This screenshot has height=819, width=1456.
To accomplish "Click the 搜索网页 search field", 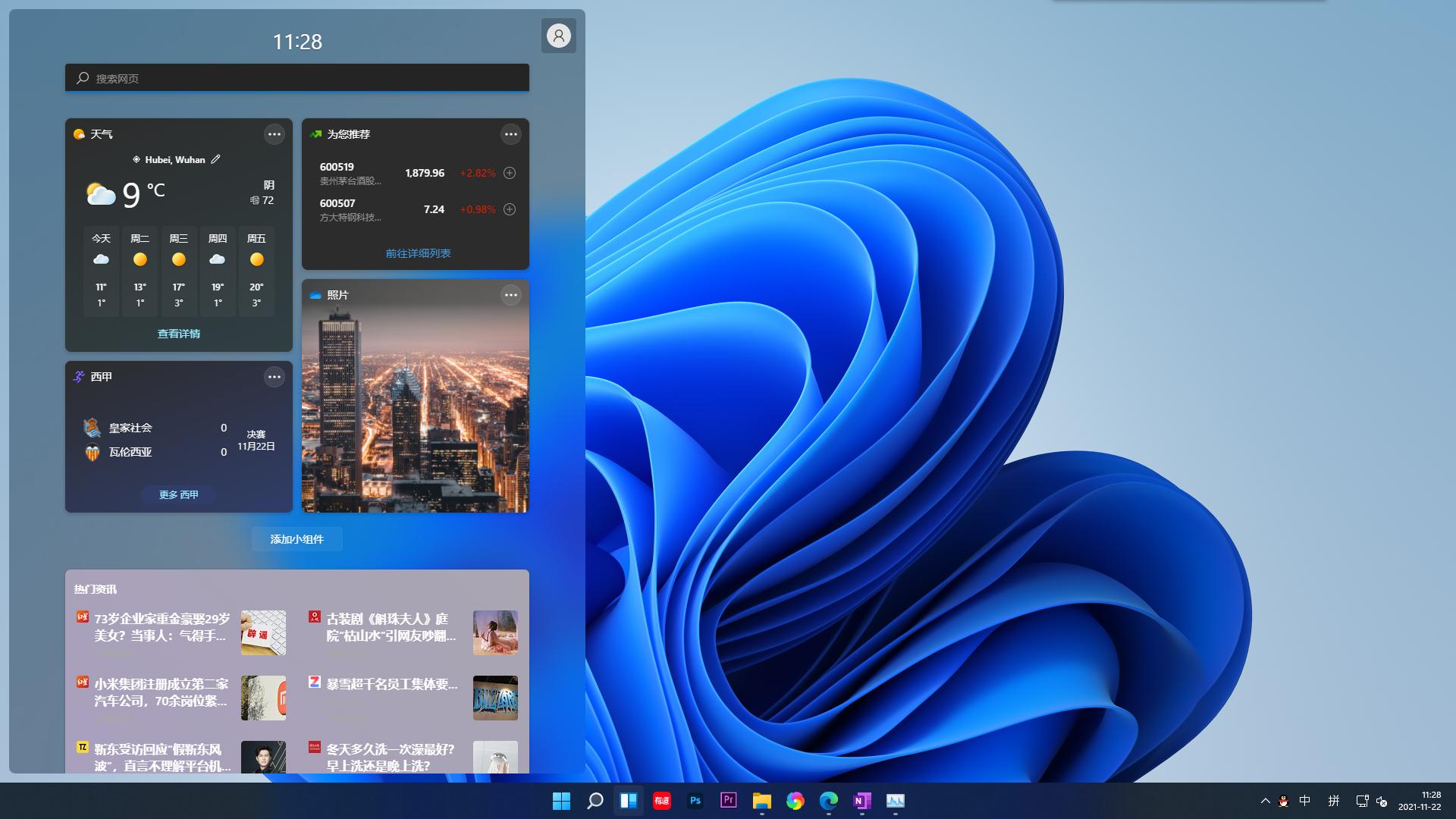I will [297, 77].
